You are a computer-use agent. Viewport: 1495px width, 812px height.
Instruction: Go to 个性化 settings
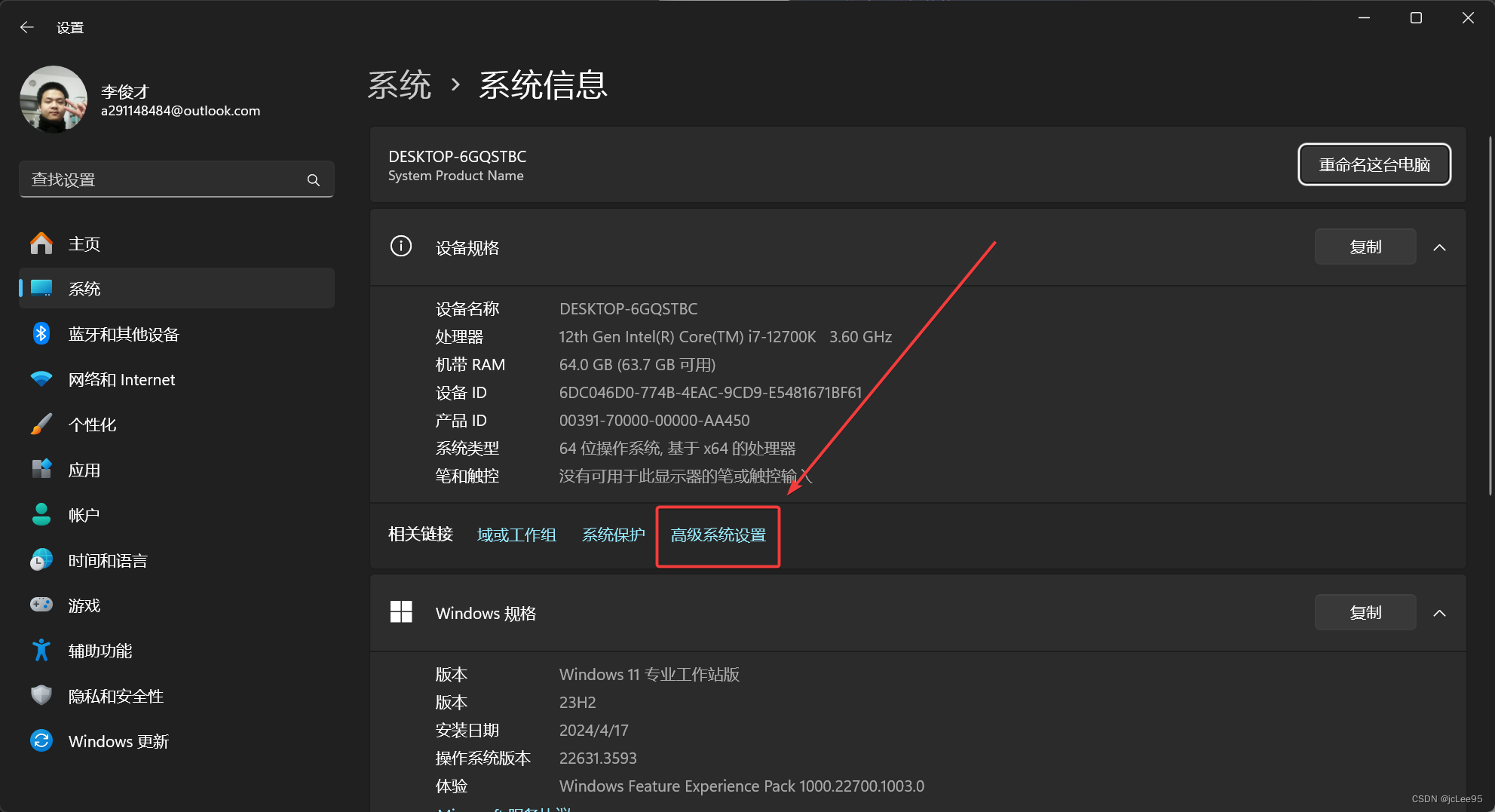[x=176, y=424]
